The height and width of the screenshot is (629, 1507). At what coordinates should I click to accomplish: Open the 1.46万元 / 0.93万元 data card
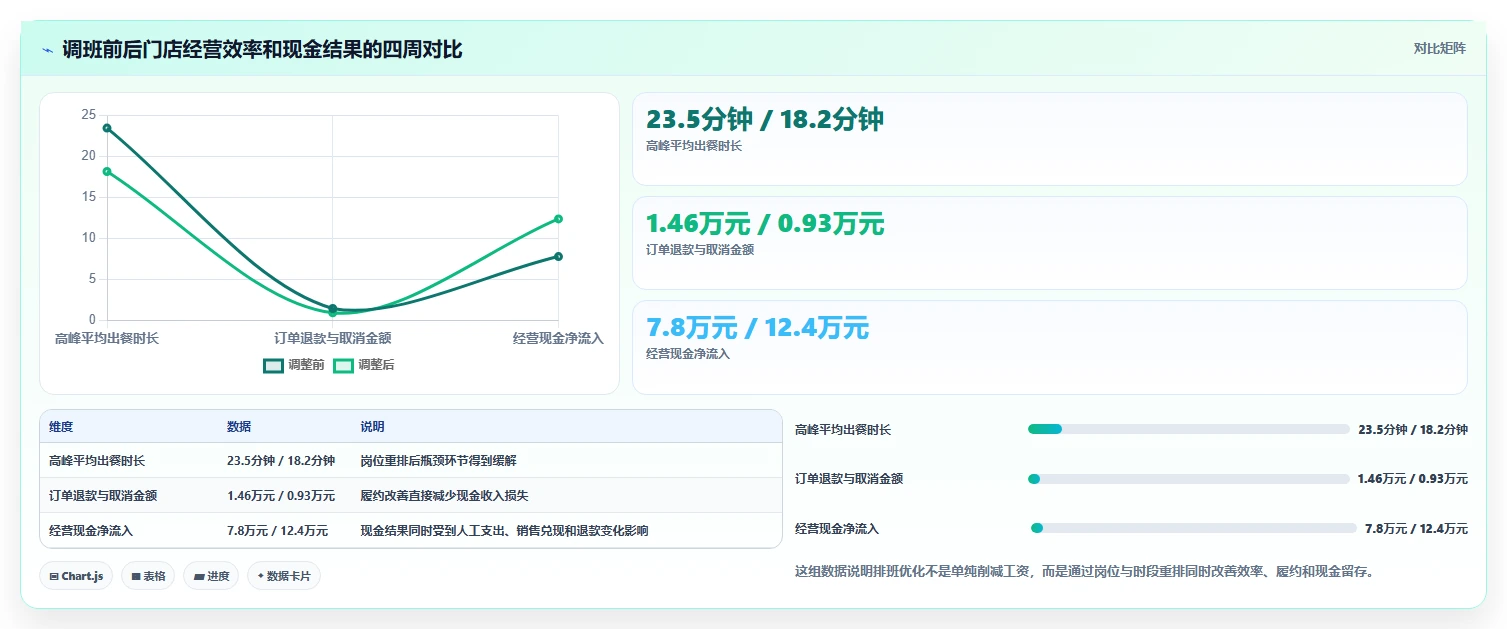pos(1050,243)
